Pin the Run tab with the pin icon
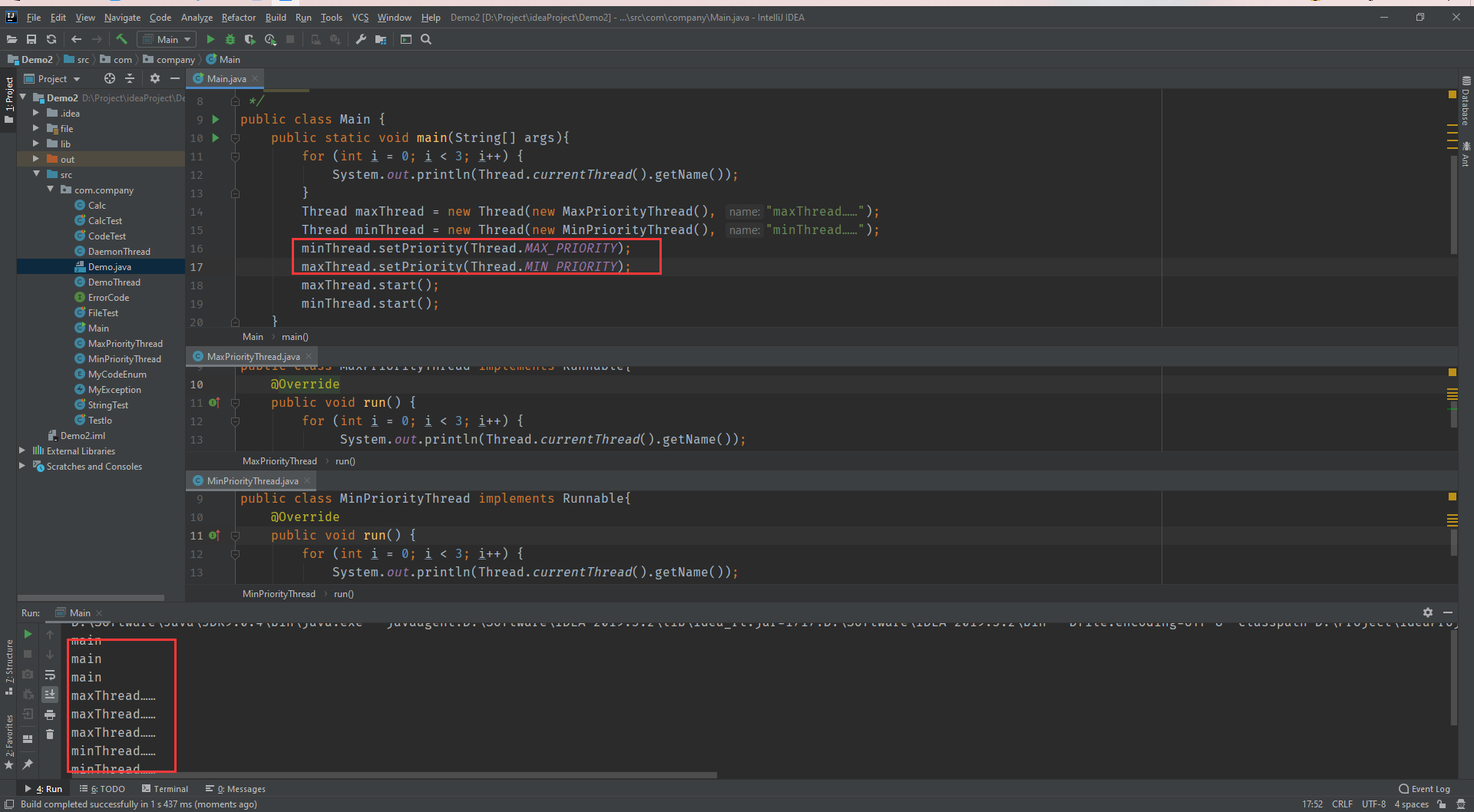Viewport: 1474px width, 812px height. (28, 764)
